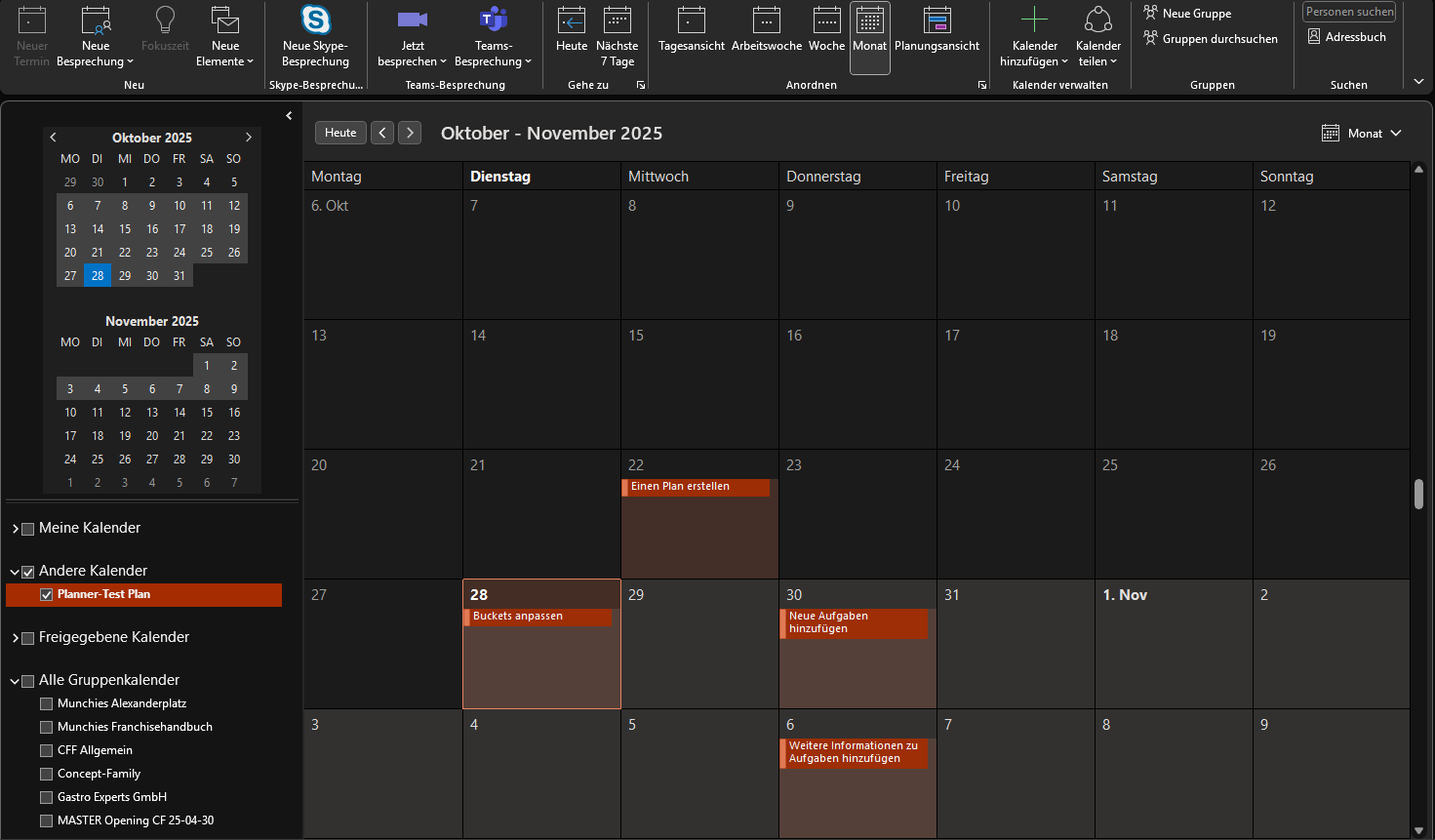
Task: Click the Nächste 7 Tage icon
Action: tap(617, 20)
